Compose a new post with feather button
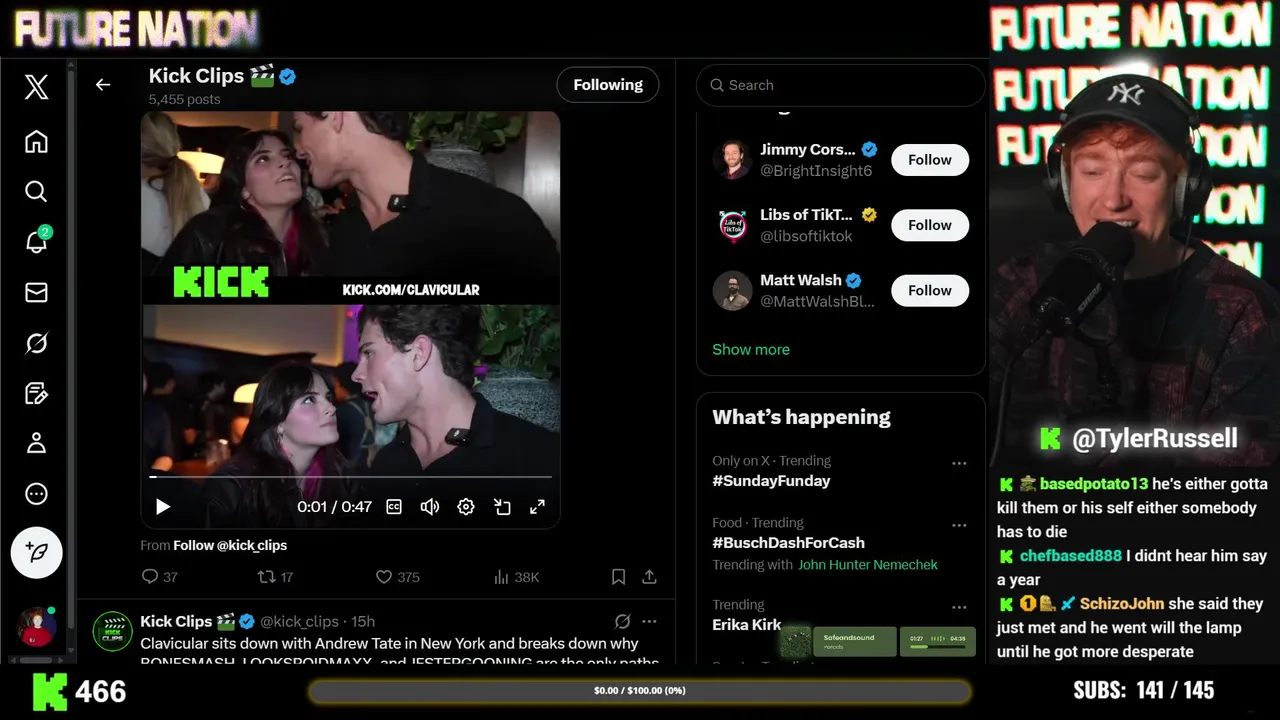 point(37,552)
